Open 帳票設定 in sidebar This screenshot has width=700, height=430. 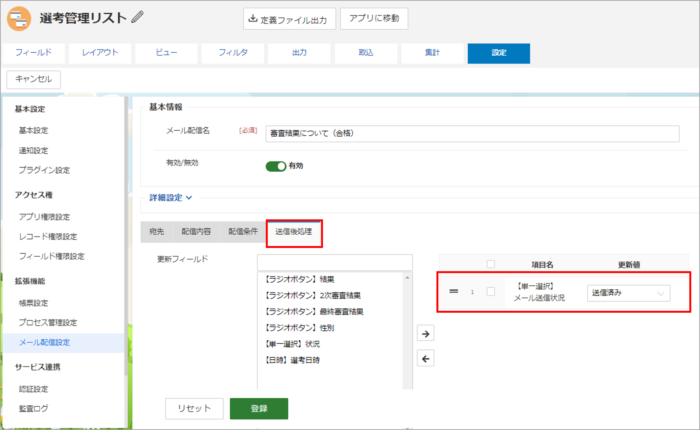(x=33, y=303)
